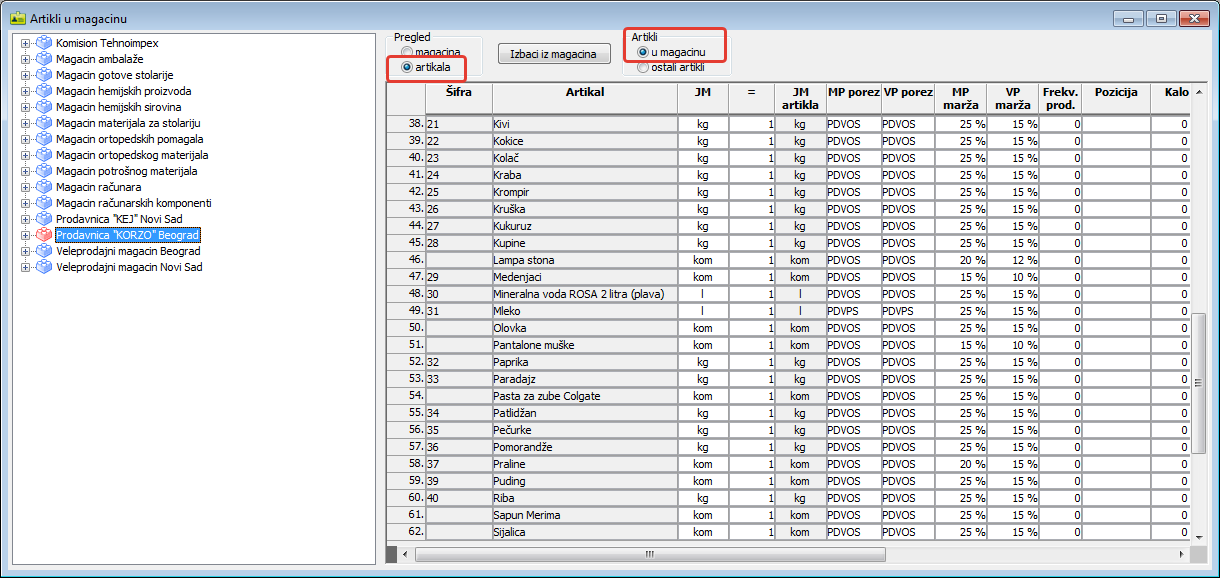The height and width of the screenshot is (578, 1220).
Task: Choose the 'ostali artikli' radio option
Action: (643, 67)
